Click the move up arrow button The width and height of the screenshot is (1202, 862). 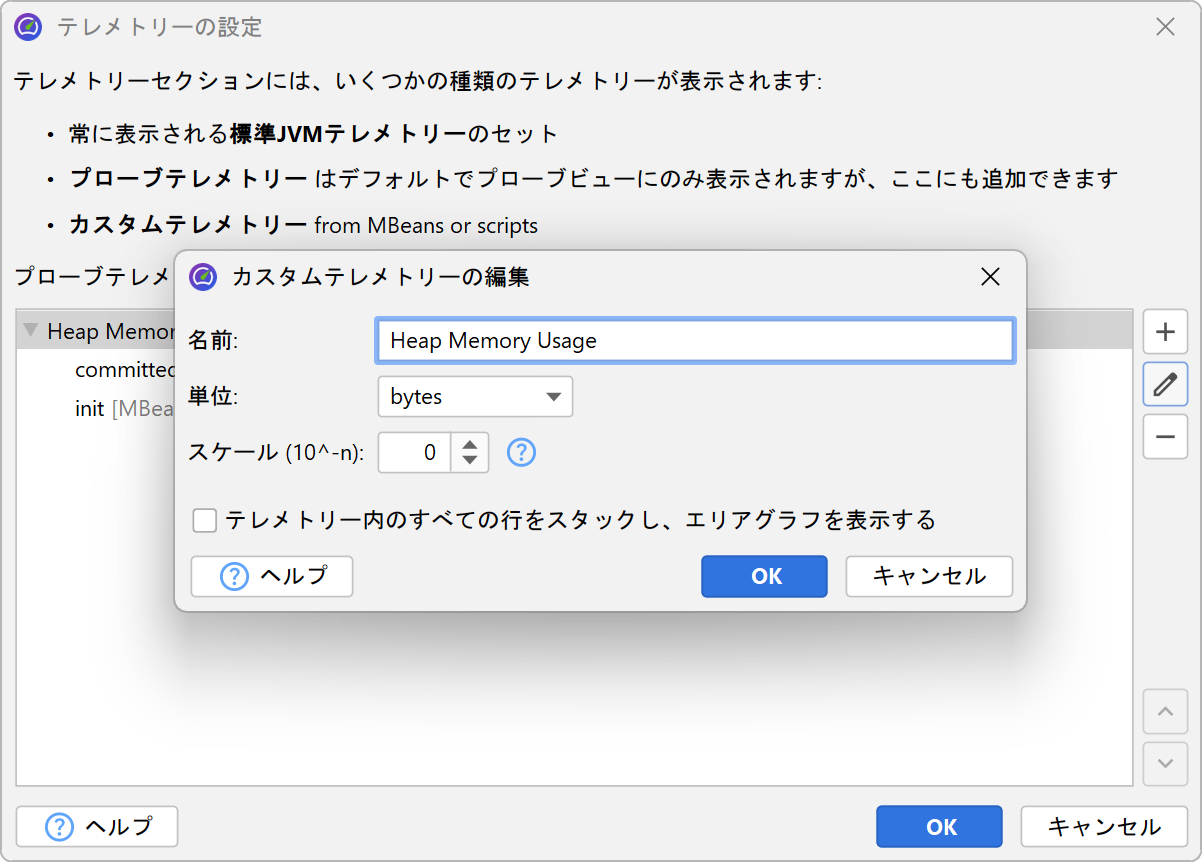tap(1165, 712)
